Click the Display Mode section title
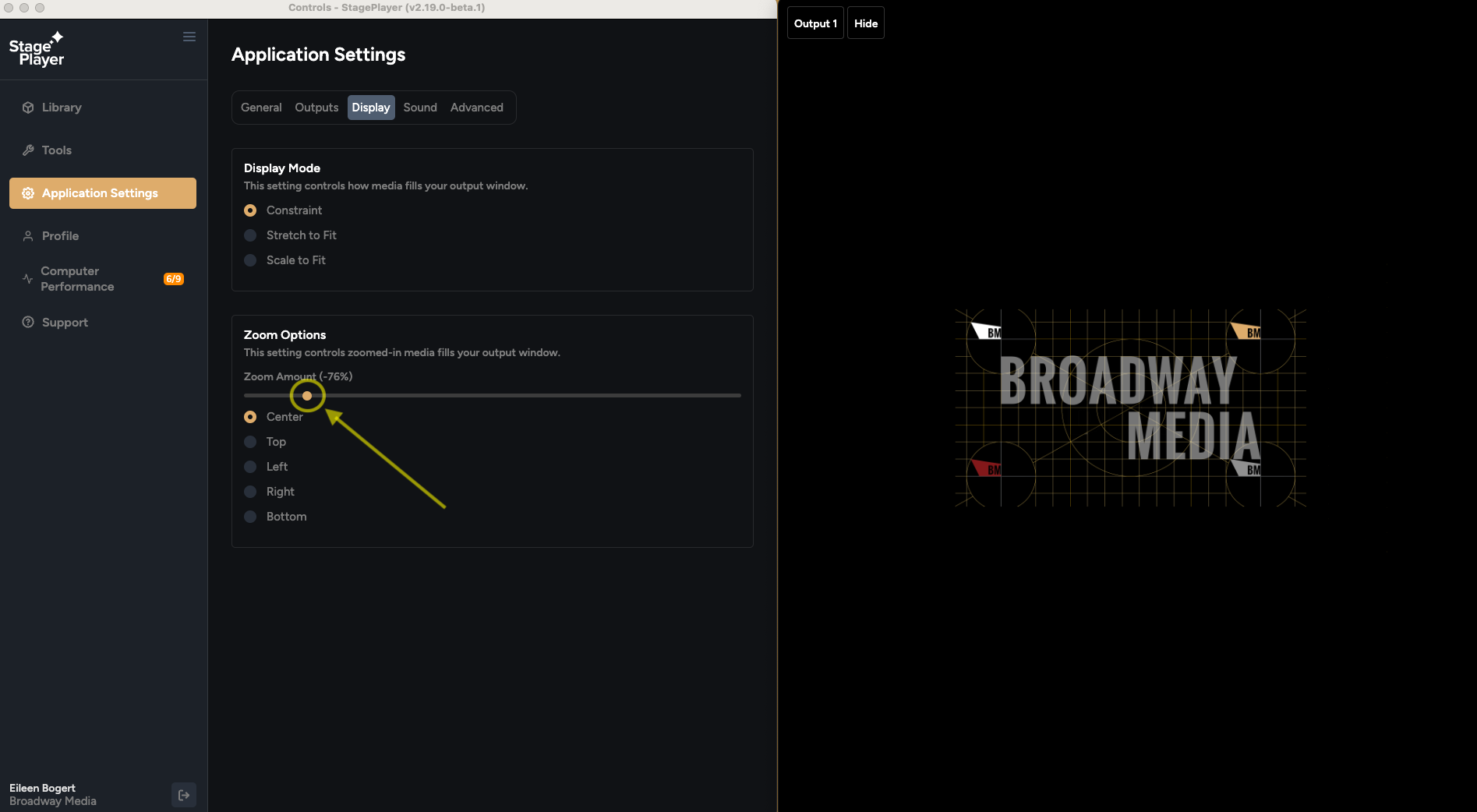1477x812 pixels. (x=282, y=168)
